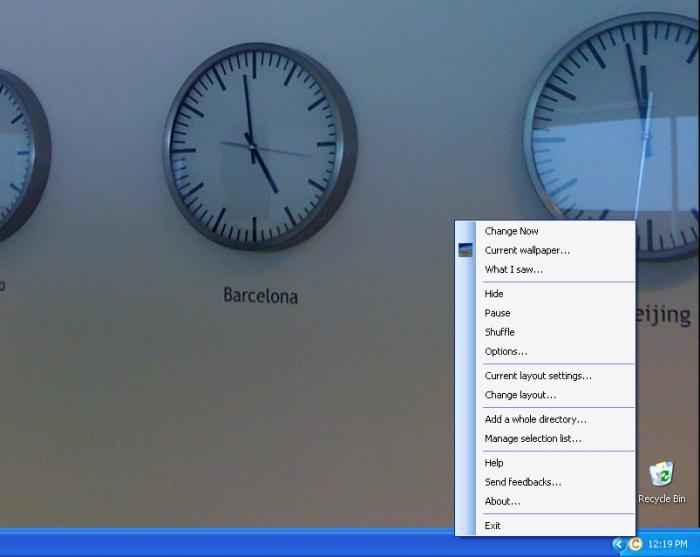The image size is (700, 557).
Task: Toggle Shuffle in the menu
Action: [545, 332]
